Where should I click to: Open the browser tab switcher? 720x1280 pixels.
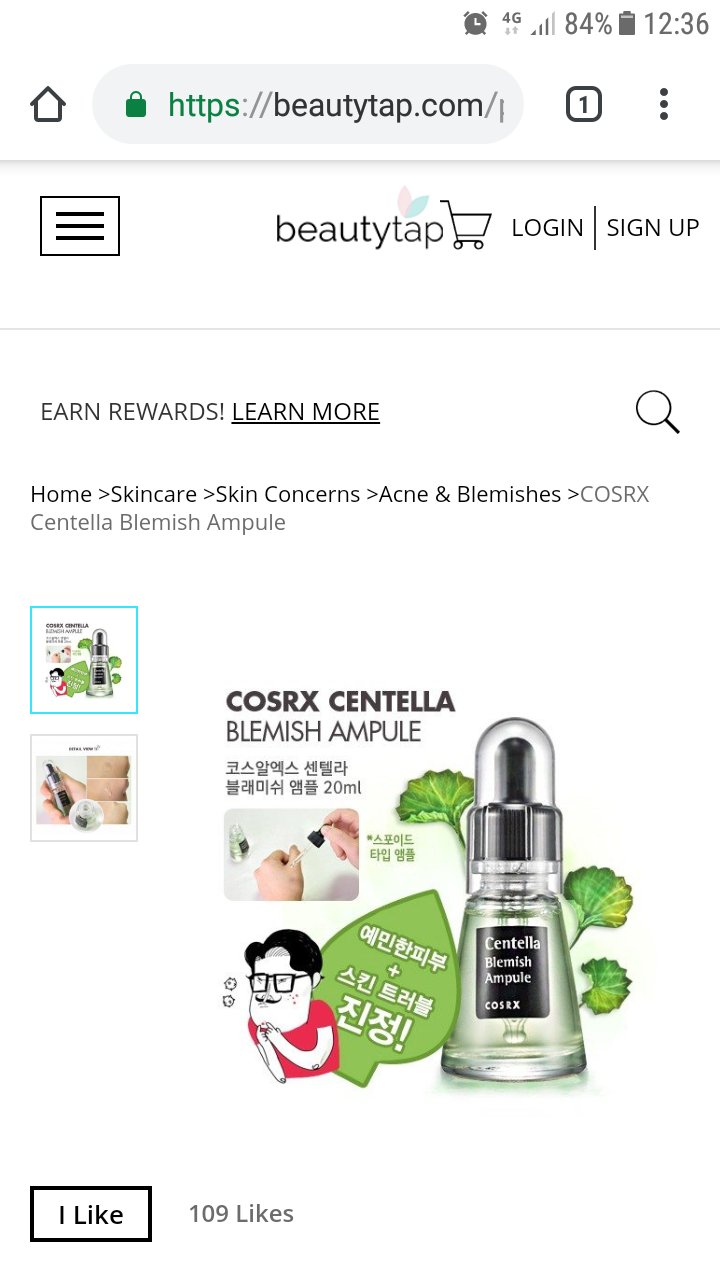click(x=584, y=104)
